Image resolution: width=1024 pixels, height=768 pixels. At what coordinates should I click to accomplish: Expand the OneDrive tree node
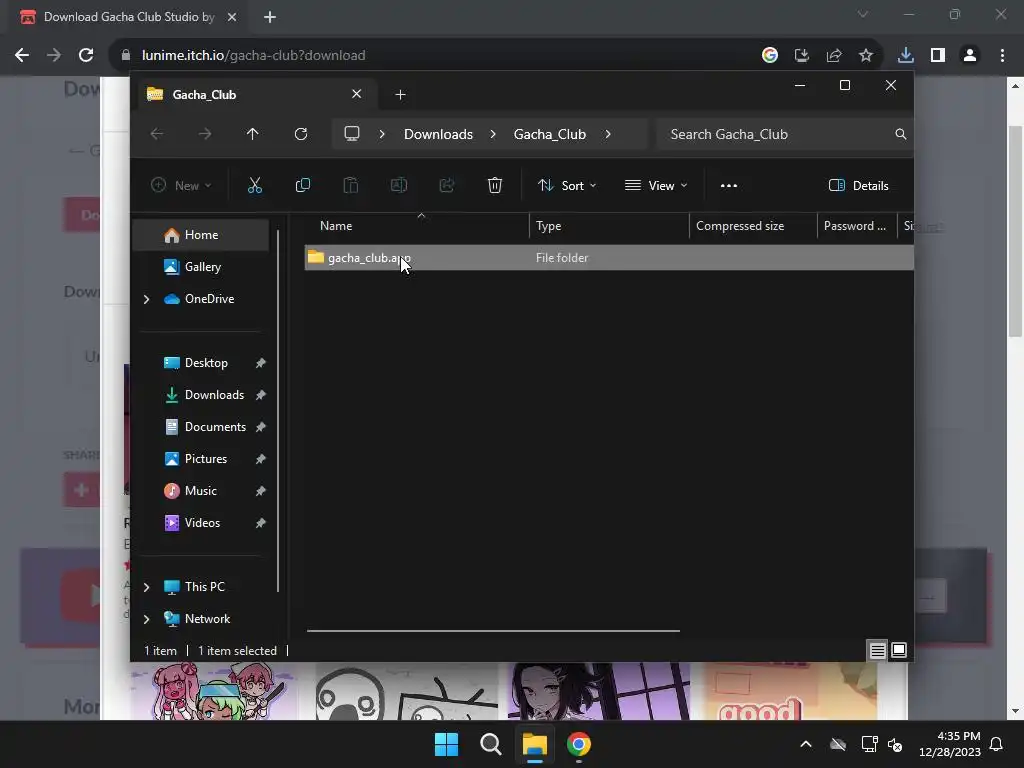[x=146, y=299]
